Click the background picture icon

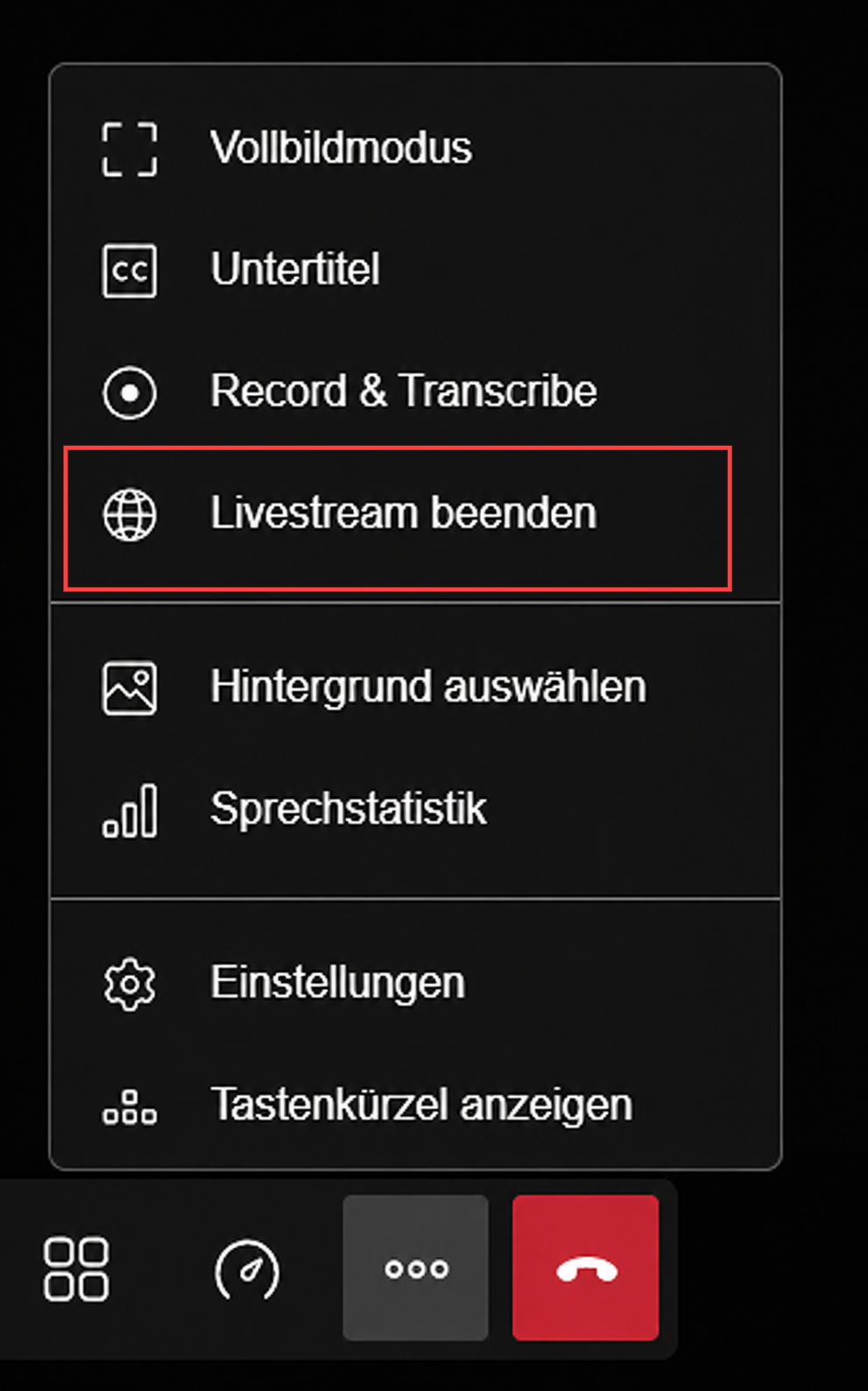tap(130, 688)
